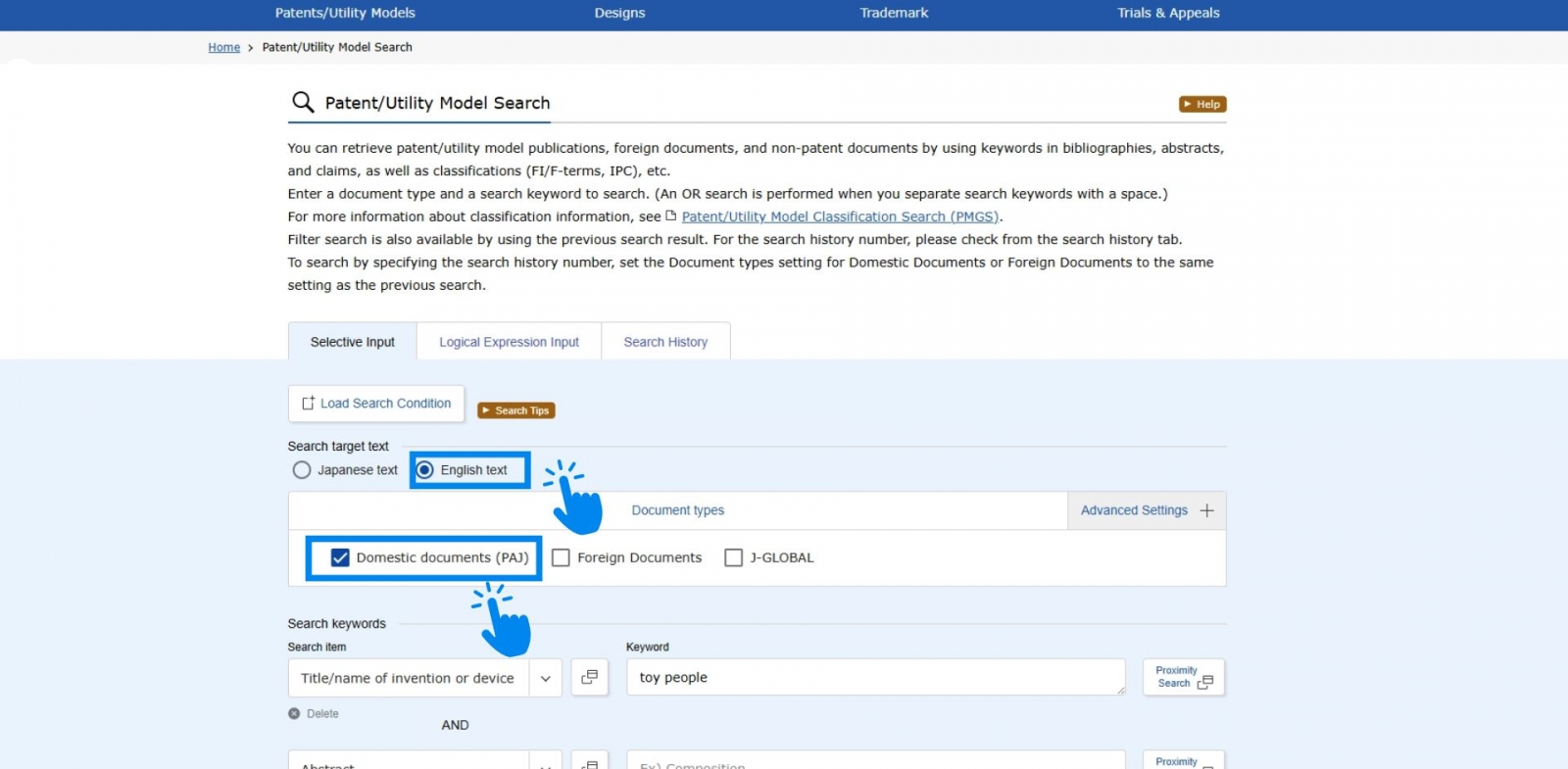Uncheck Domestic documents (PAJ) checkbox

[x=340, y=557]
